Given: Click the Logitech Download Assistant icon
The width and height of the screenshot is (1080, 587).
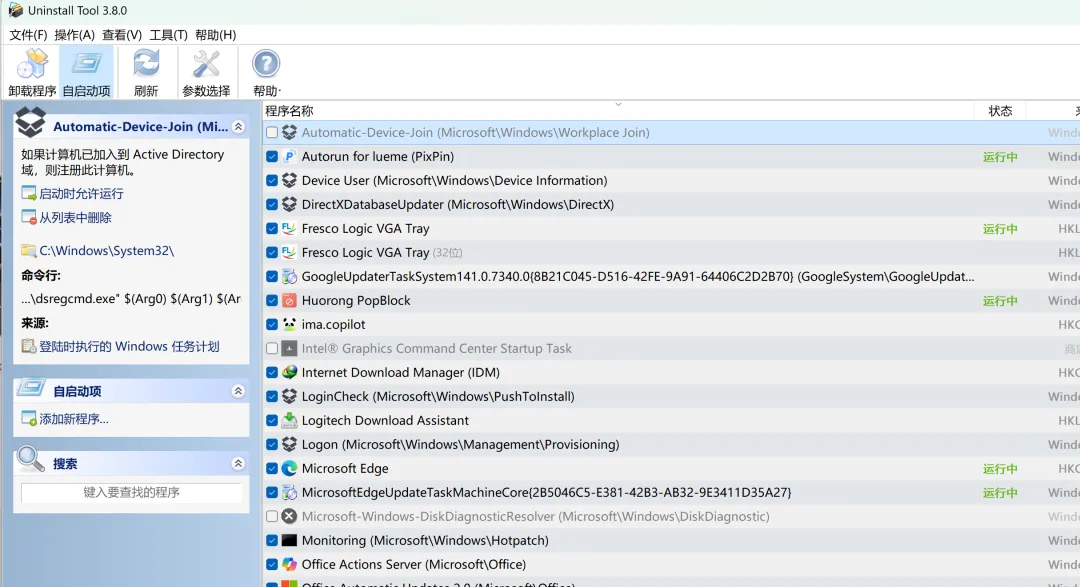Looking at the screenshot, I should coord(289,420).
